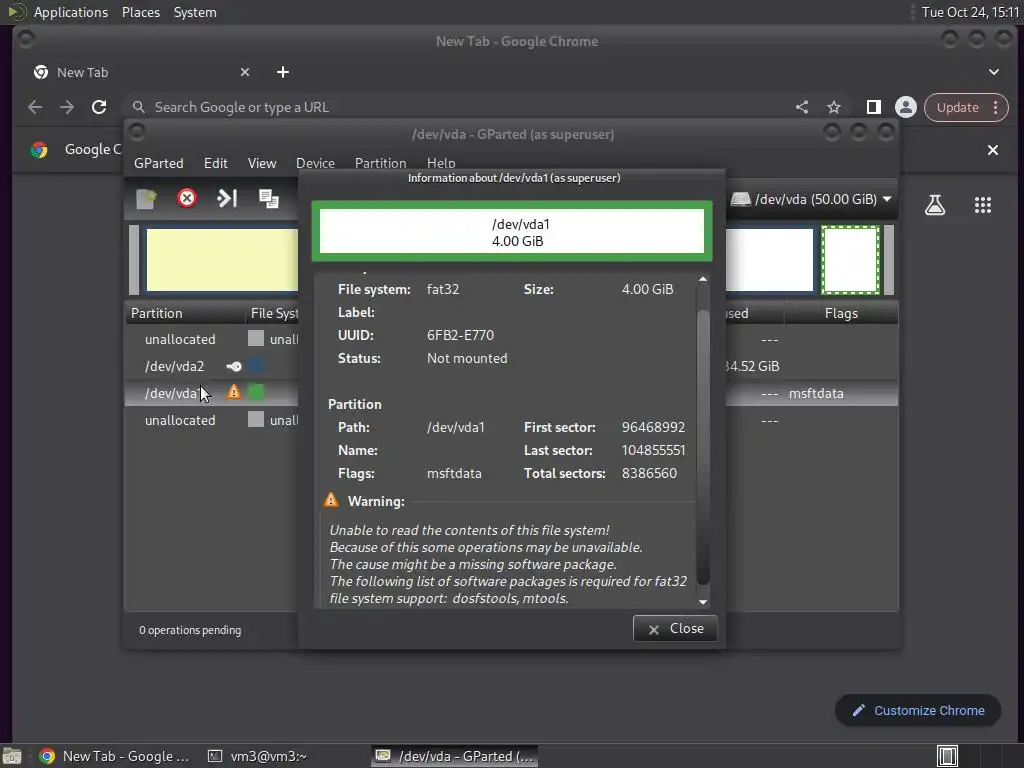This screenshot has height=768, width=1024.
Task: Click the Partition column header
Action: click(185, 313)
